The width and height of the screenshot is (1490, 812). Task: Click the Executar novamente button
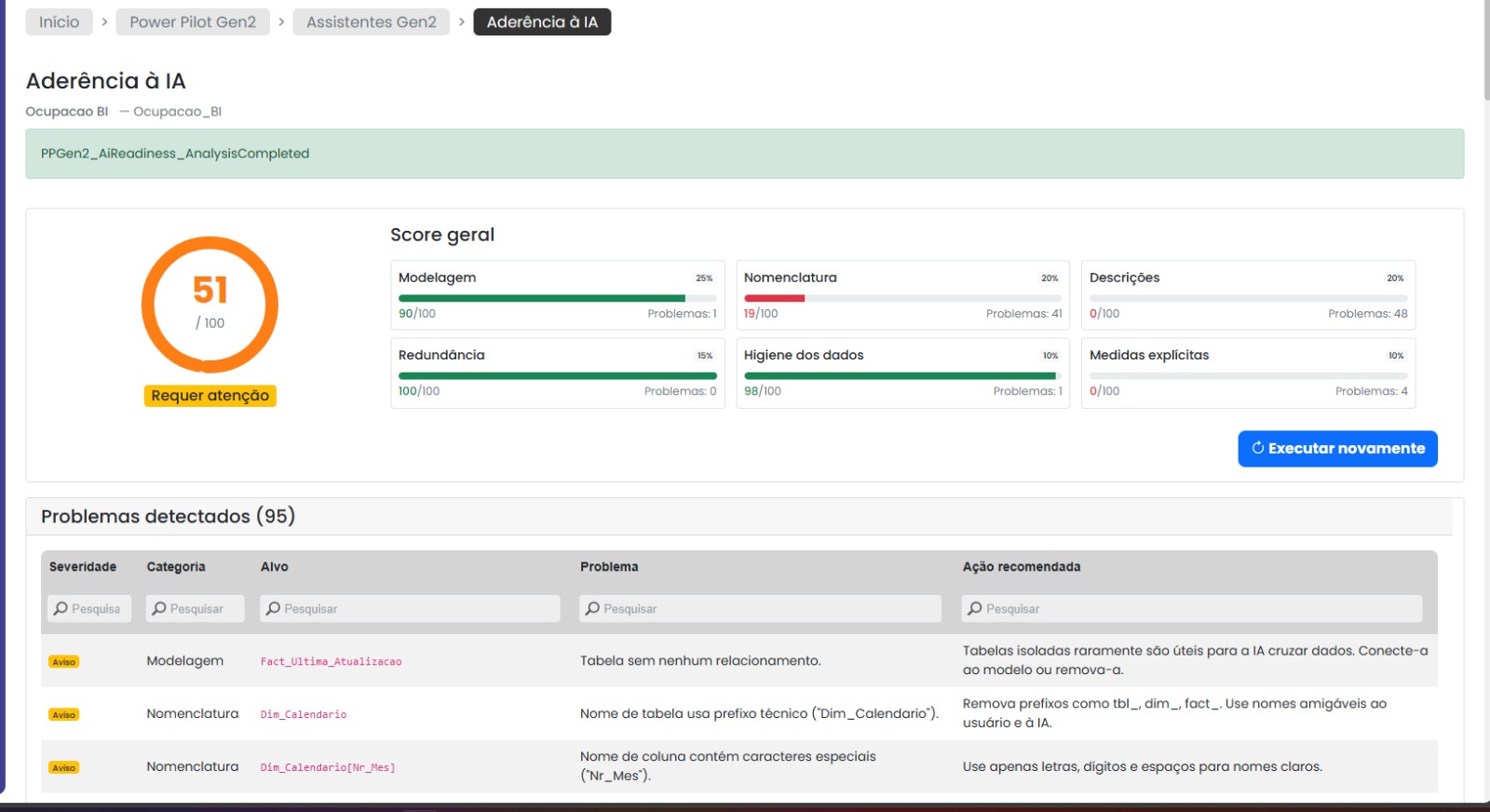[x=1337, y=449]
